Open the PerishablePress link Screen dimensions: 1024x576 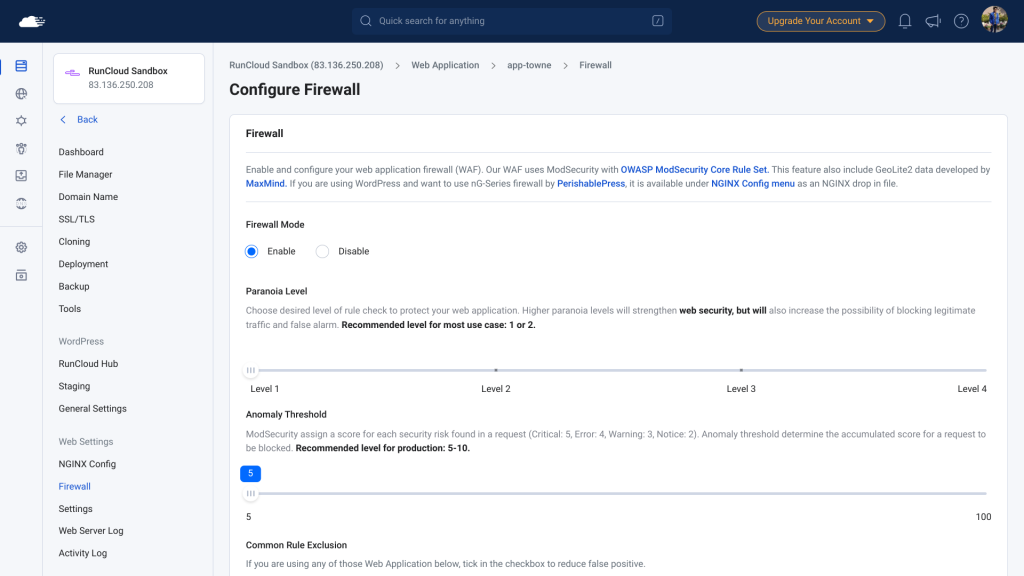pos(591,184)
